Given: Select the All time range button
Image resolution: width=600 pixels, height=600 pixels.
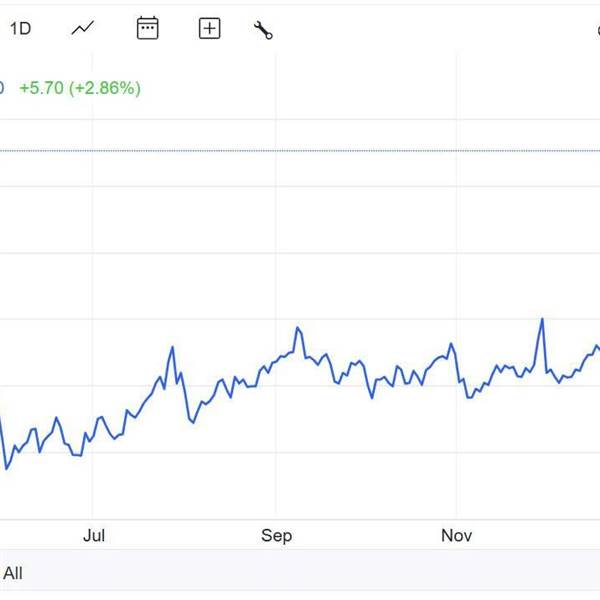Looking at the screenshot, I should point(13,573).
